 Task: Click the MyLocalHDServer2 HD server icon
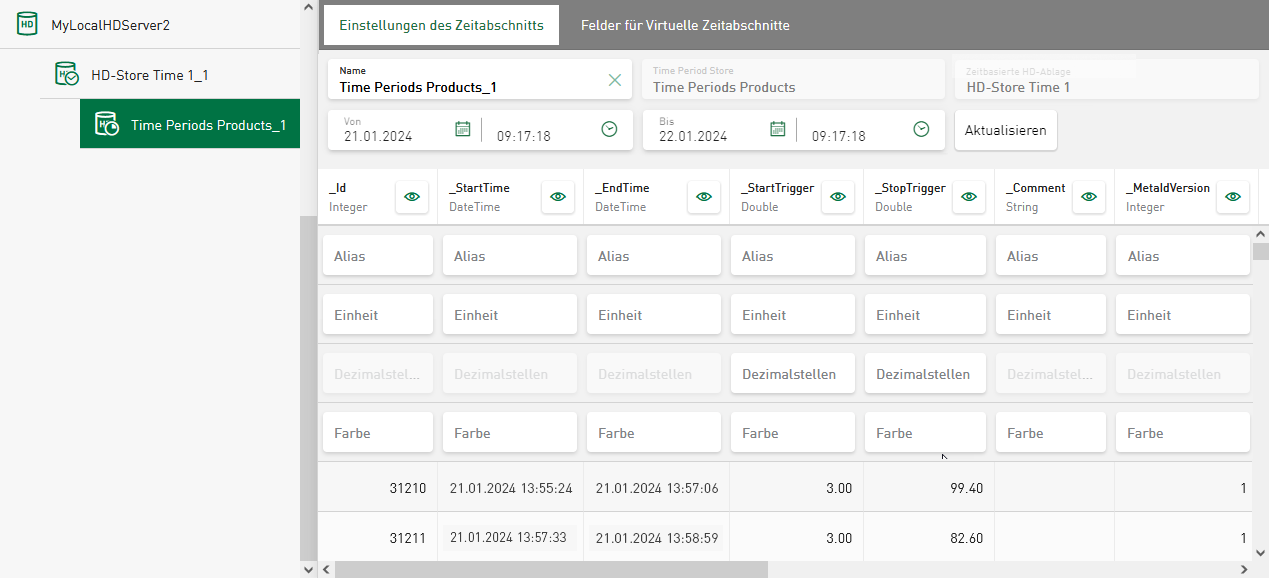27,24
